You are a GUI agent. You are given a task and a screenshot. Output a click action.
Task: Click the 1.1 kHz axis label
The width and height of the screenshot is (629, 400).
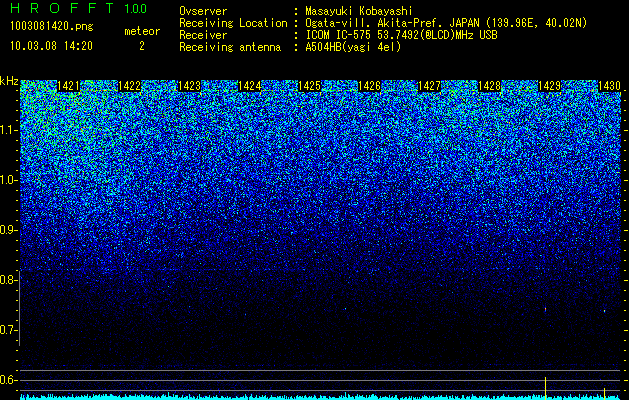click(x=7, y=130)
